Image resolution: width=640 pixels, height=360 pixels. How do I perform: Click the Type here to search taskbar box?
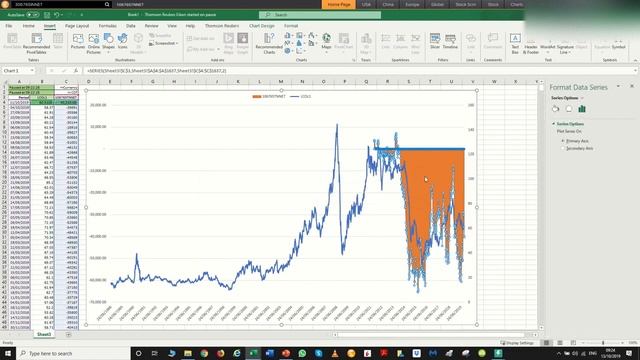pos(73,353)
